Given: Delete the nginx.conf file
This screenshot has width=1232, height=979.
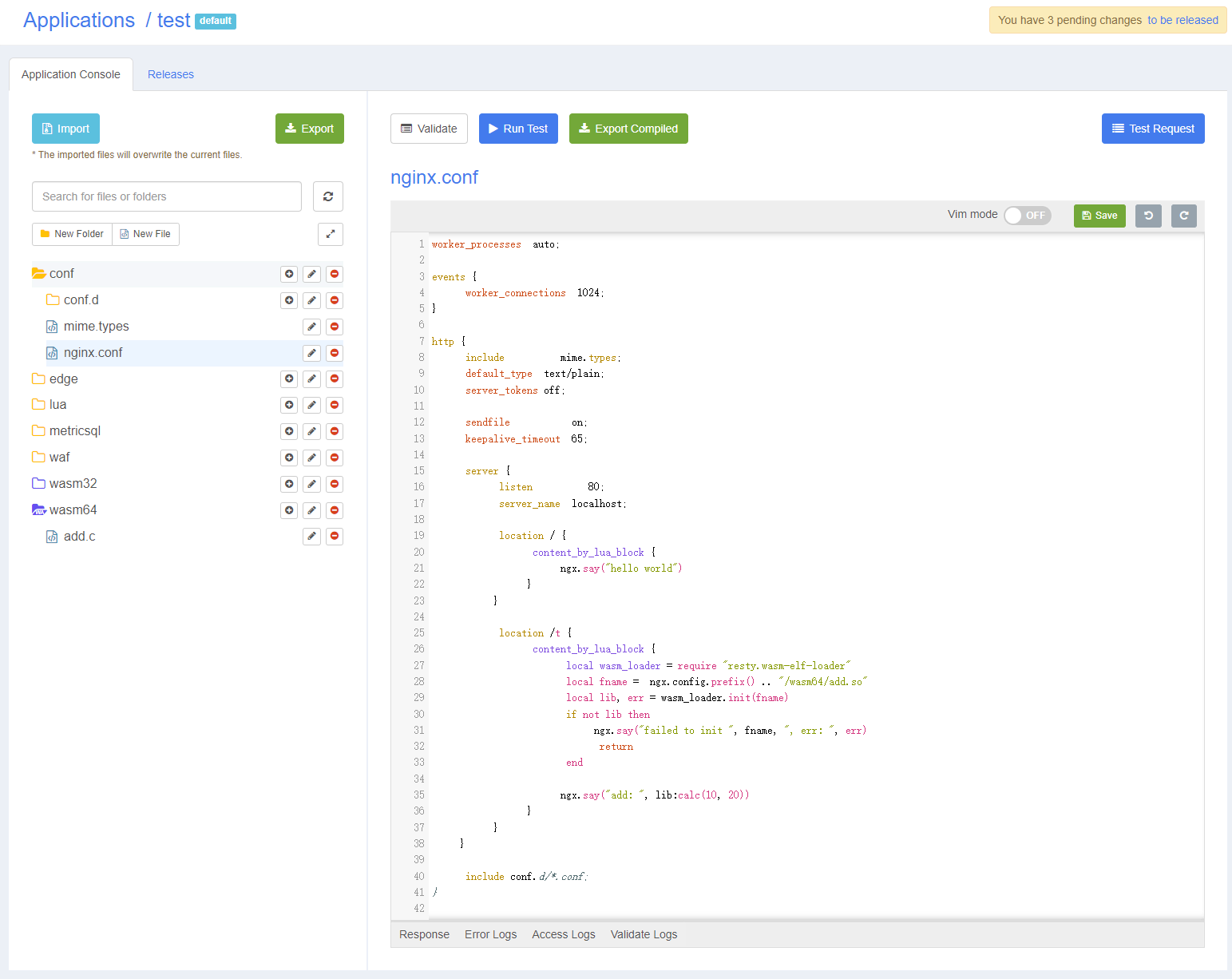Looking at the screenshot, I should point(335,353).
